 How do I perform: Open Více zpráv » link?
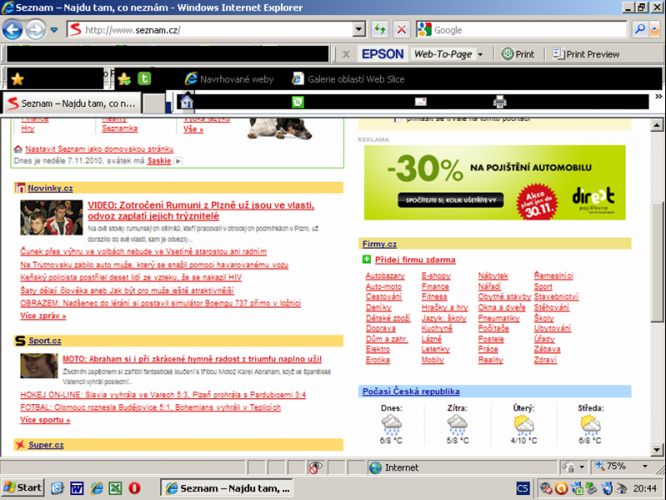(43, 316)
